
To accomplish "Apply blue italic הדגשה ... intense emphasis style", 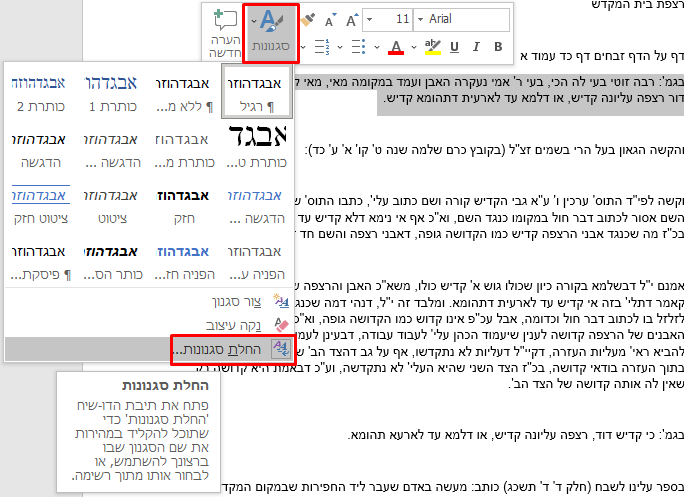I will click(x=256, y=205).
